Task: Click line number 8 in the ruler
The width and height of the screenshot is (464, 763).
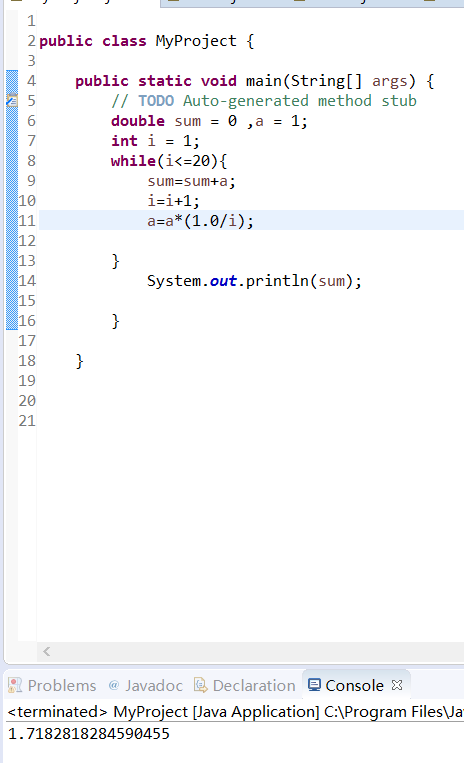Action: tap(31, 161)
